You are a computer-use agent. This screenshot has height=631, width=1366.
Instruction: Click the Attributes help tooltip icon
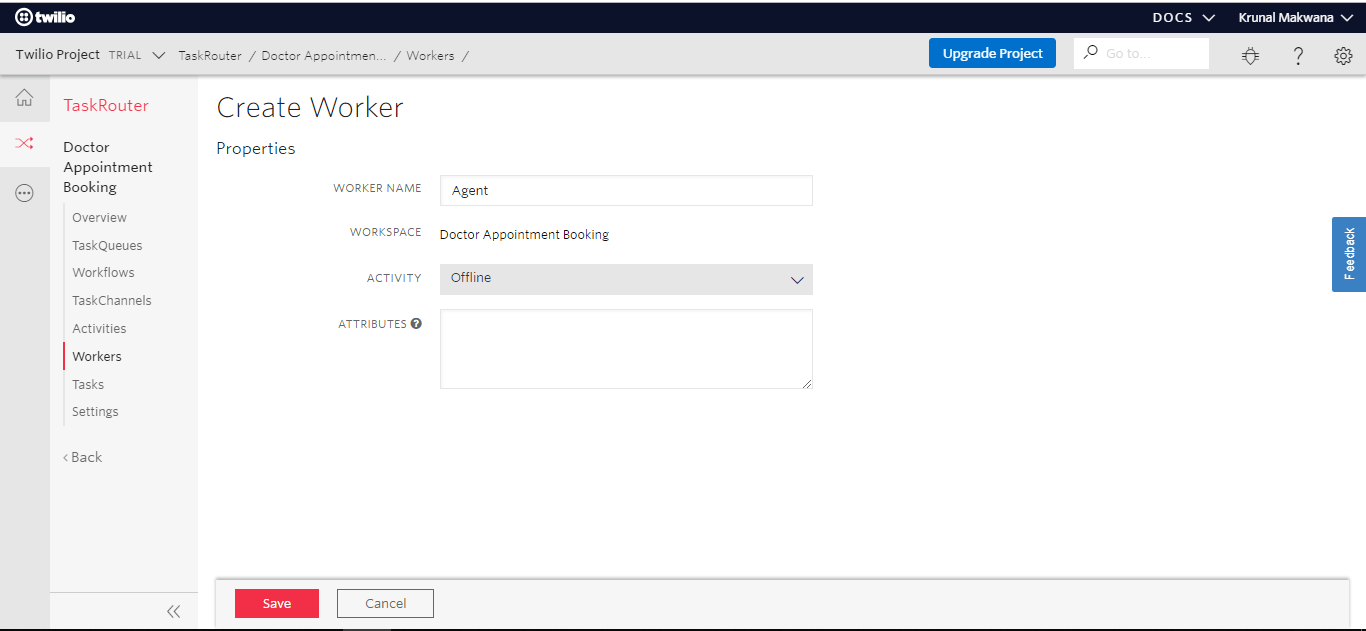[418, 323]
